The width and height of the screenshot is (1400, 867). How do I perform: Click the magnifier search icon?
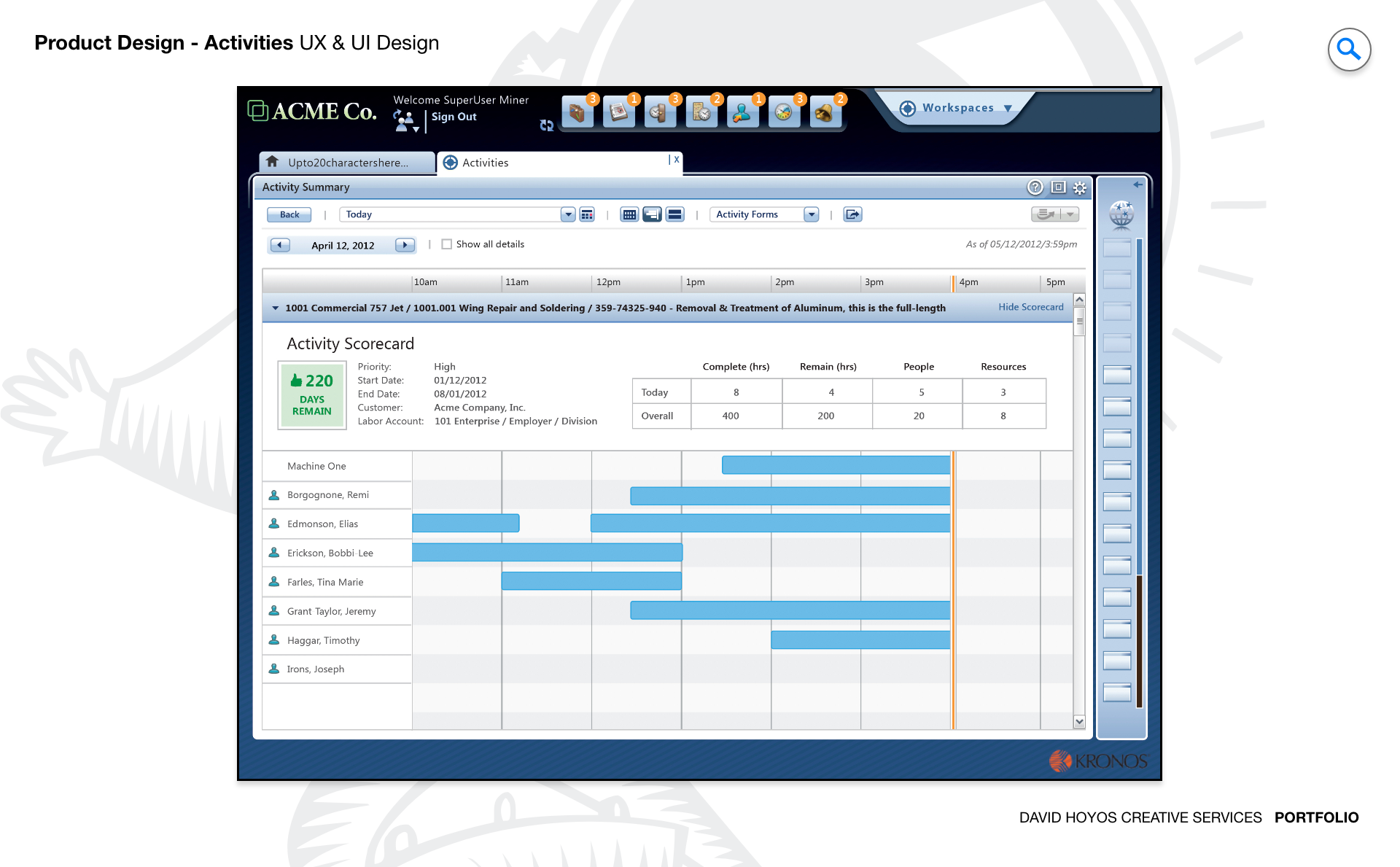tap(1349, 50)
